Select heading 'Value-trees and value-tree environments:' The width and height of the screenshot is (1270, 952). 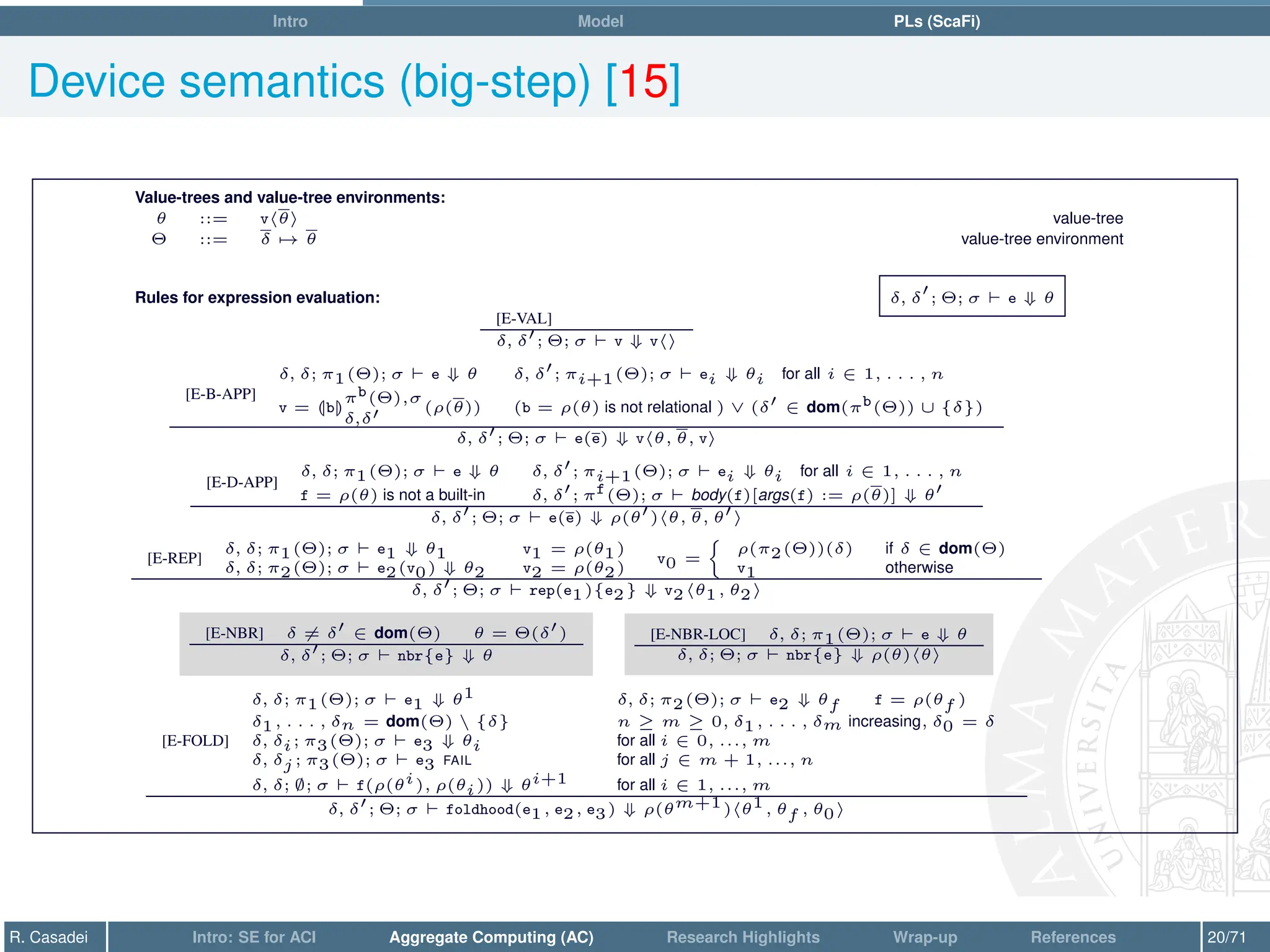pos(290,198)
